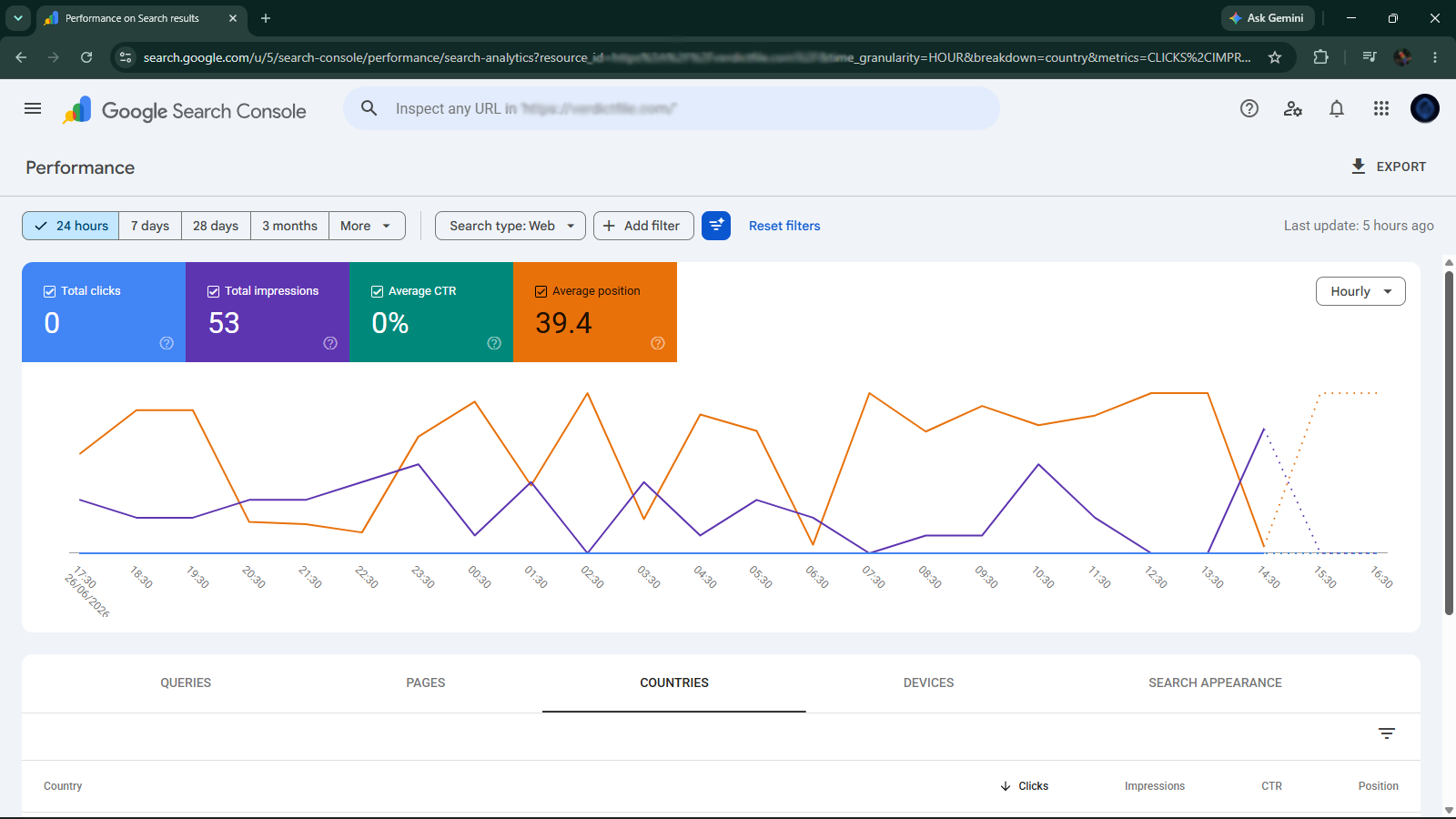
Task: Click the Reset filters link
Action: [x=784, y=226]
